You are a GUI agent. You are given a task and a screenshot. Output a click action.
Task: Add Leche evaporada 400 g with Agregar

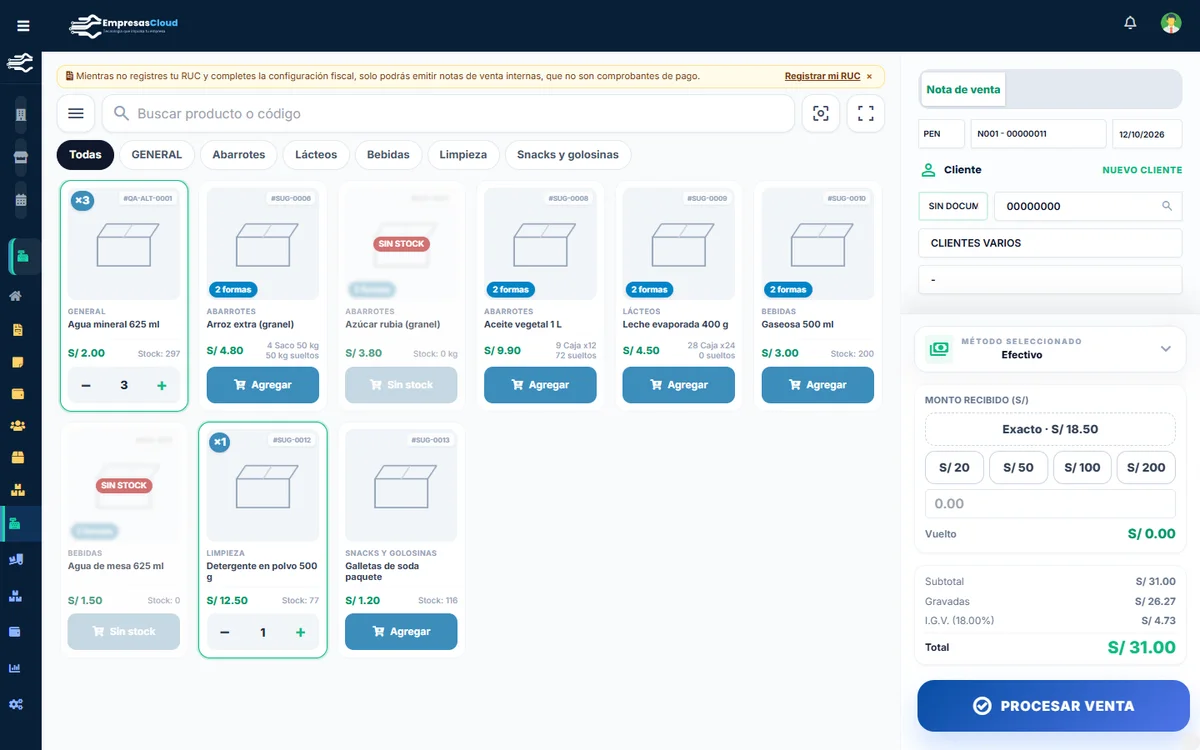[679, 385]
